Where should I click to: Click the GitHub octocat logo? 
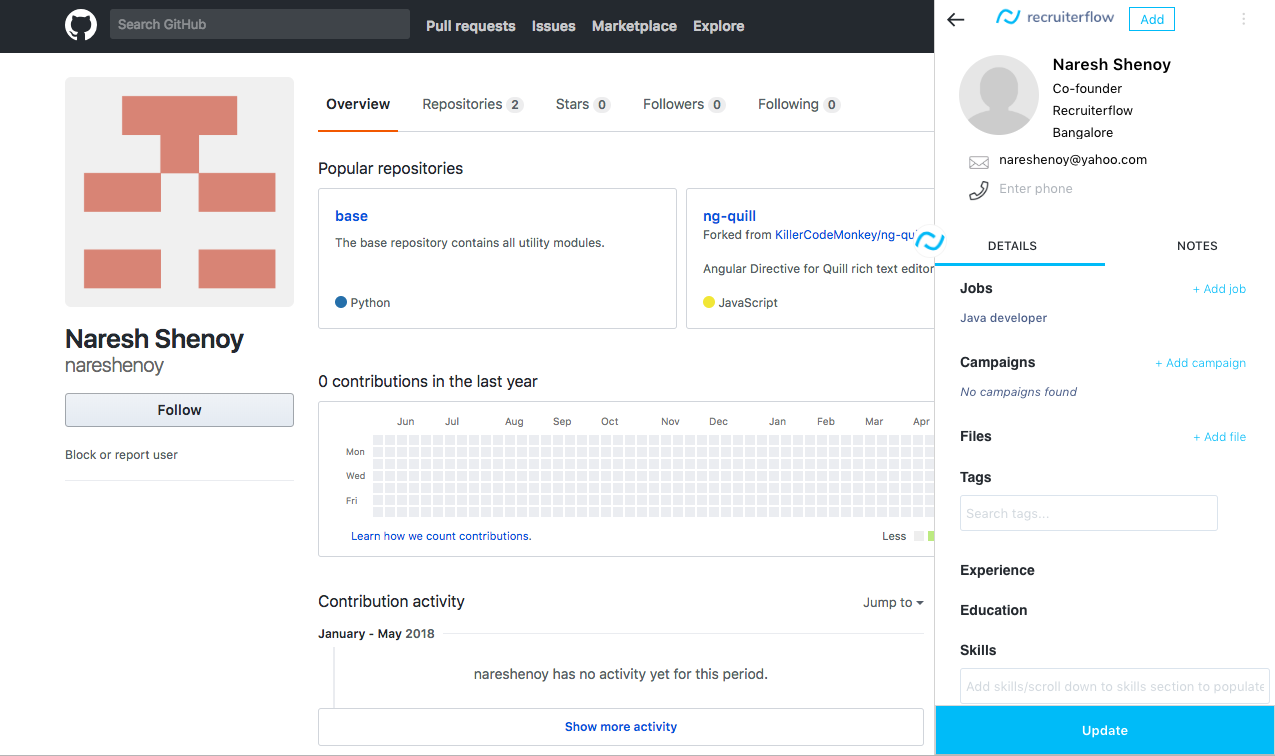pyautogui.click(x=81, y=25)
